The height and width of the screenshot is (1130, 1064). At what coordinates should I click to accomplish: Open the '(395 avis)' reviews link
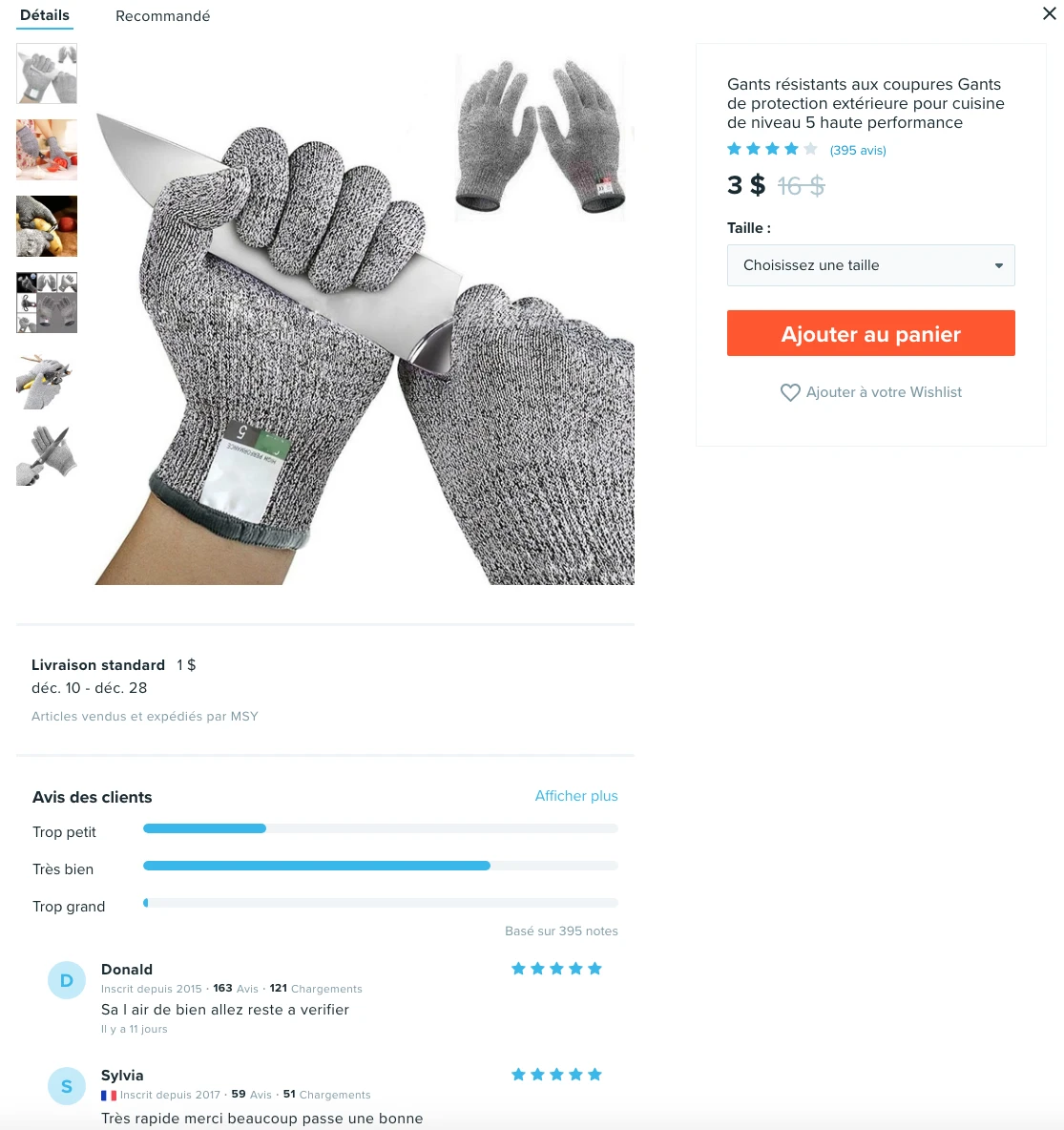pyautogui.click(x=858, y=151)
